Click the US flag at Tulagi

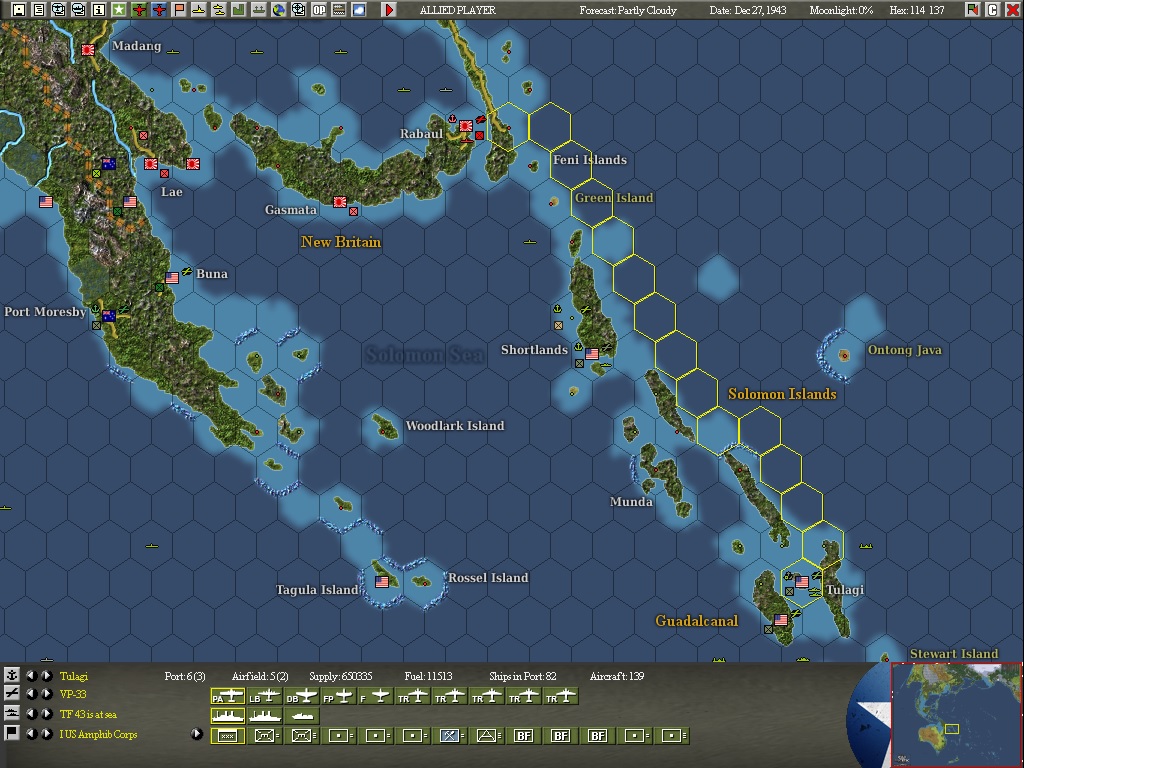tap(802, 581)
